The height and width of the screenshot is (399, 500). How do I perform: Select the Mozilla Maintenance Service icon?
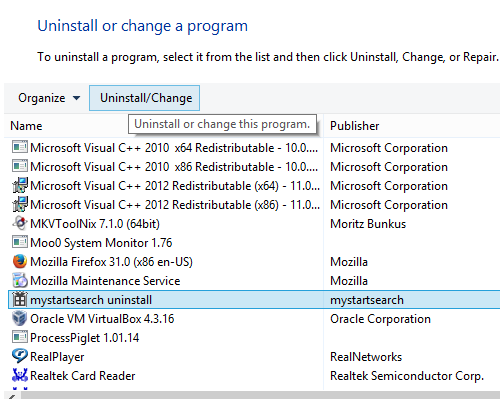tap(20, 281)
